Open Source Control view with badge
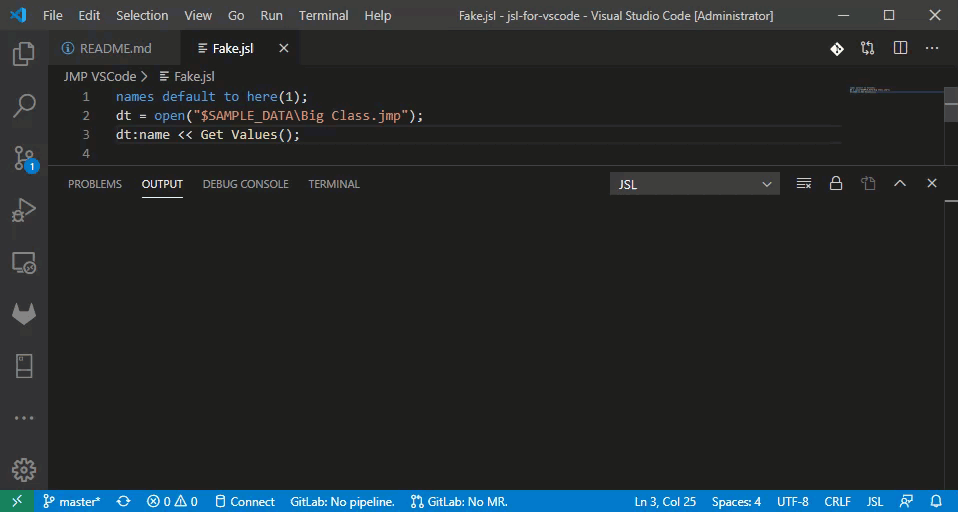This screenshot has width=958, height=512. click(x=24, y=159)
